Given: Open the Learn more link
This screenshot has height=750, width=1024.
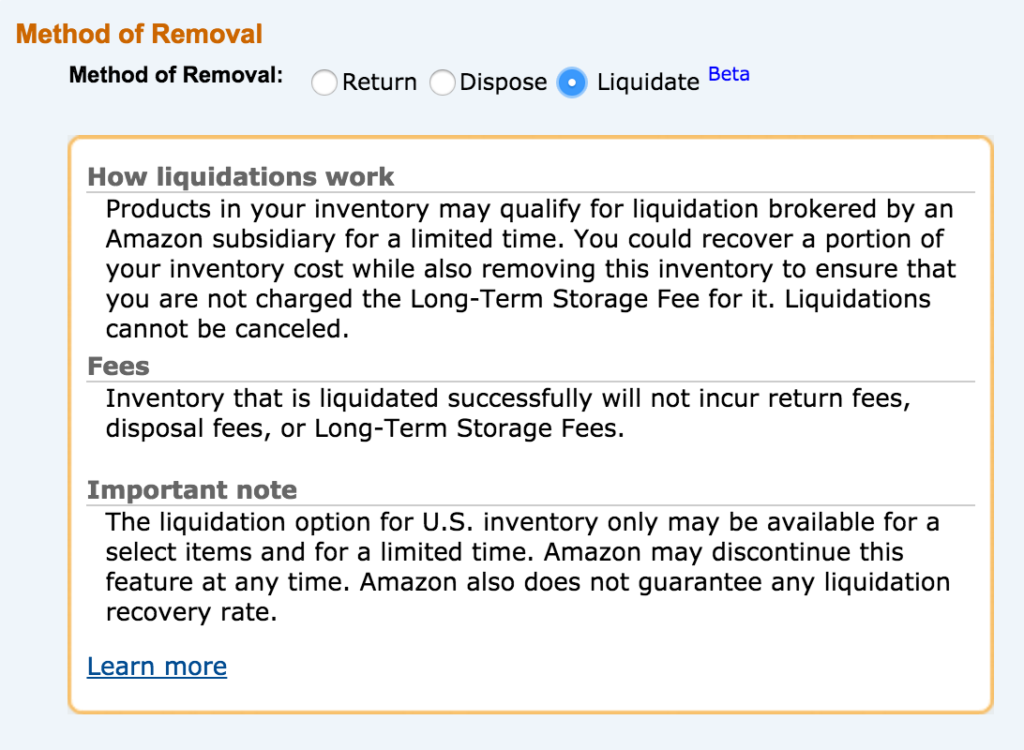Looking at the screenshot, I should [x=156, y=666].
